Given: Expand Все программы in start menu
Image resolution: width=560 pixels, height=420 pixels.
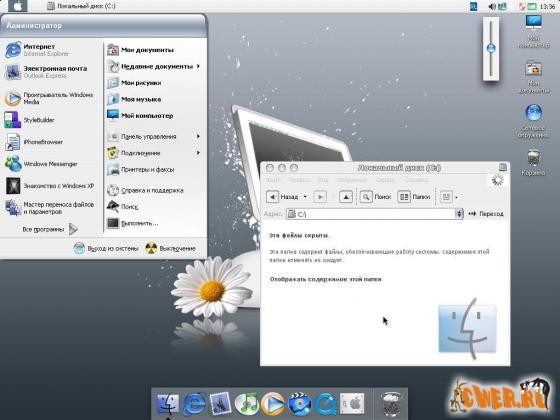Looking at the screenshot, I should (50, 229).
